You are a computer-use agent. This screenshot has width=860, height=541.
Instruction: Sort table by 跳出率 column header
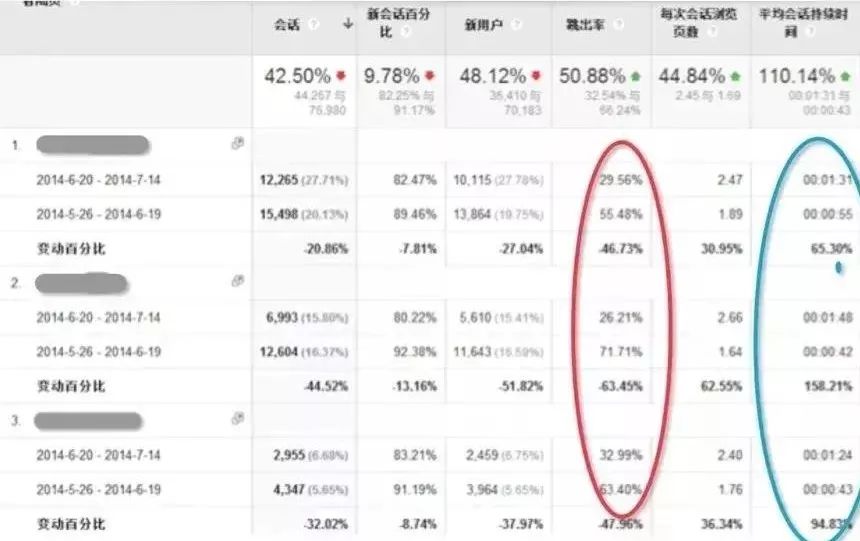pyautogui.click(x=586, y=25)
